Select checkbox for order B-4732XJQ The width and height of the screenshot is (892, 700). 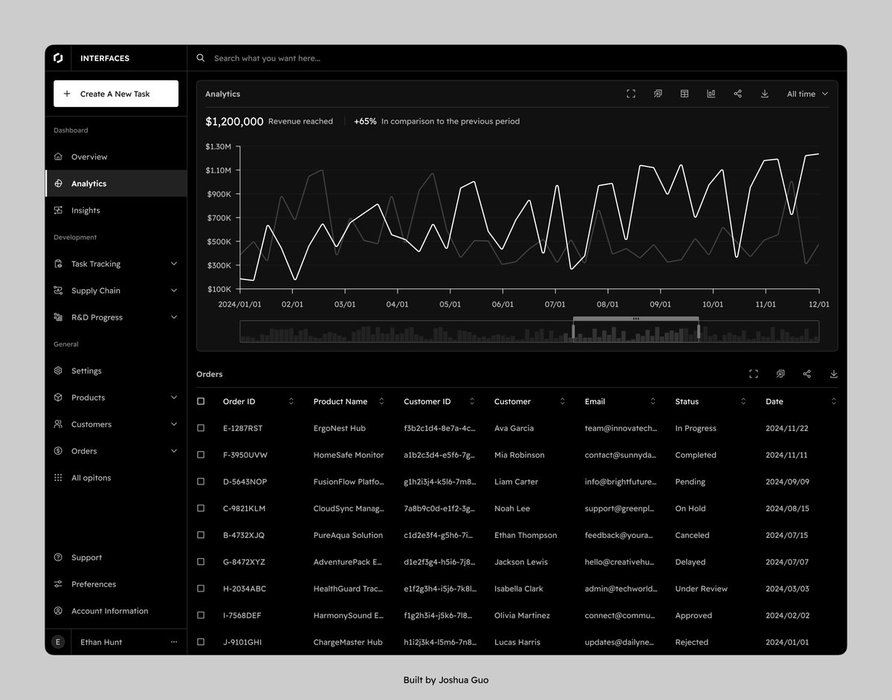201,535
